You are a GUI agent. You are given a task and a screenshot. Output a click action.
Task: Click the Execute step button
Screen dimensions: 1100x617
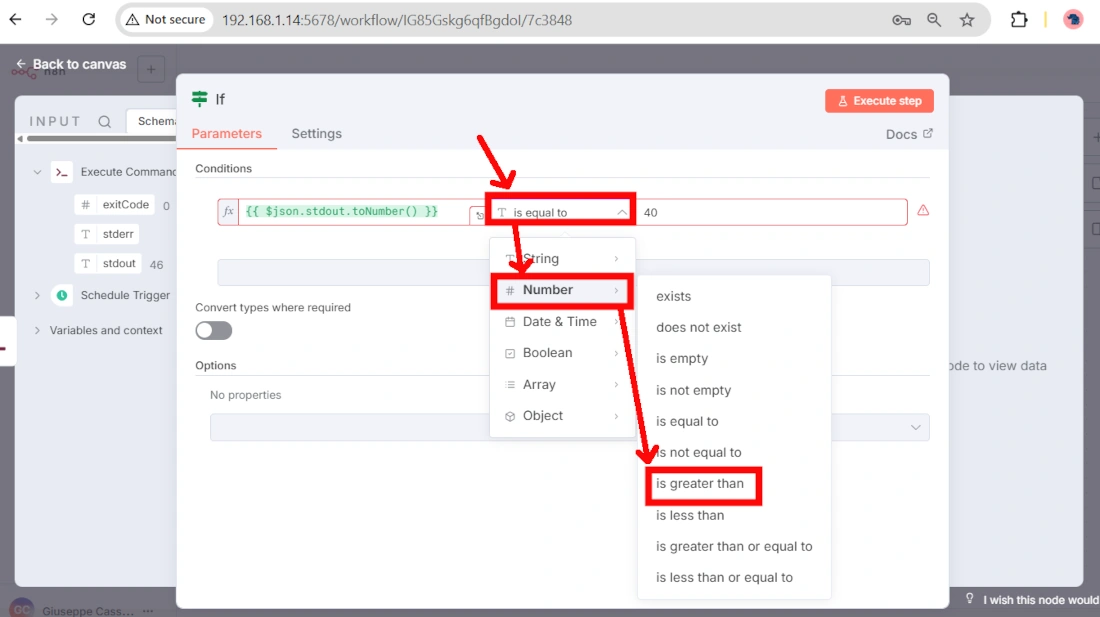(879, 101)
